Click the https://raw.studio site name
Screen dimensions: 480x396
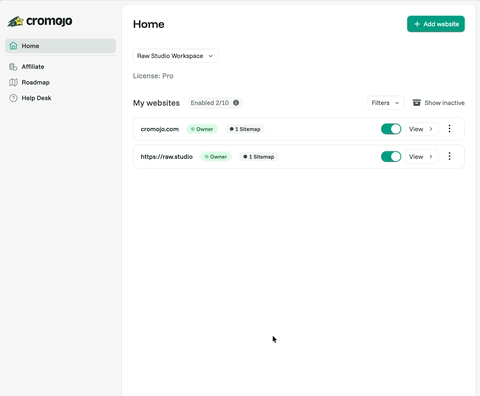click(x=167, y=157)
